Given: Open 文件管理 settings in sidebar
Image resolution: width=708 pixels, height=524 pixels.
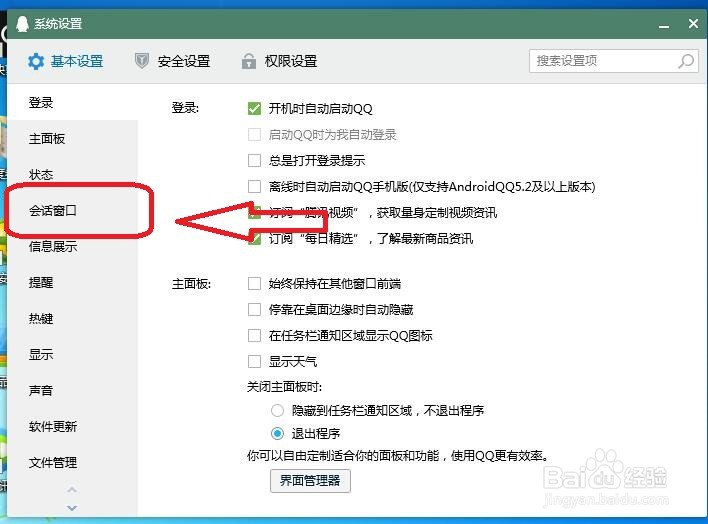Looking at the screenshot, I should (x=72, y=463).
